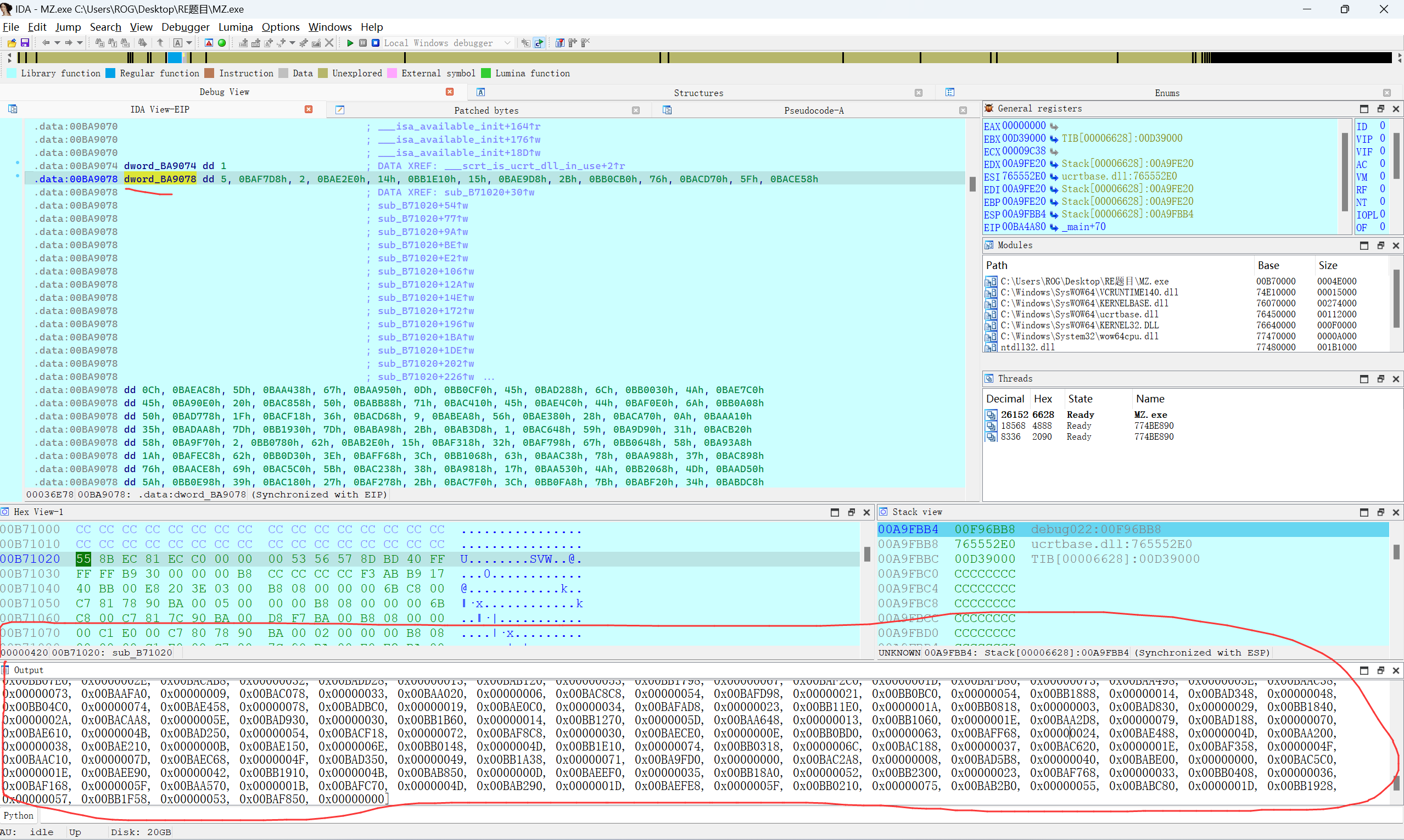Jump to the EIP register value arrow

coord(1054,227)
